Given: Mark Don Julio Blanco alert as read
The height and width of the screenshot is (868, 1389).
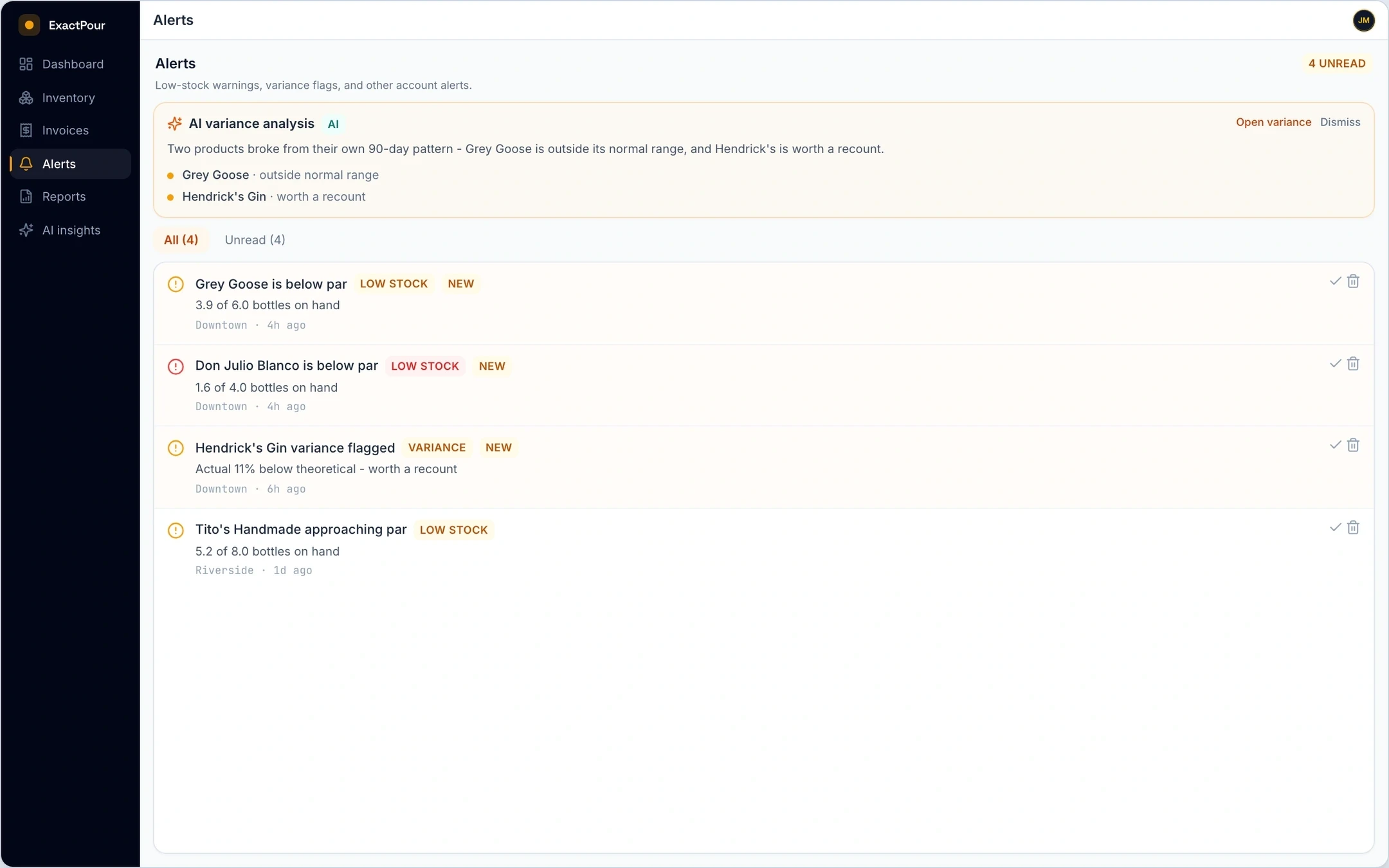Looking at the screenshot, I should click(x=1335, y=363).
